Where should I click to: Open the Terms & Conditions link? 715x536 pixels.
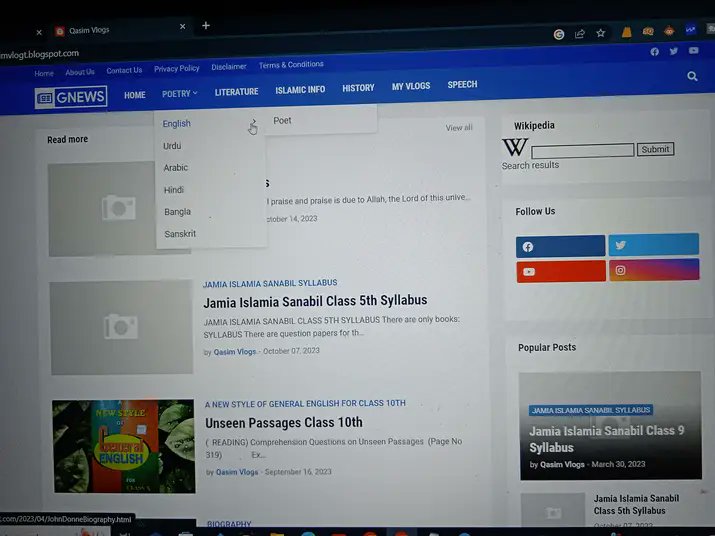291,65
